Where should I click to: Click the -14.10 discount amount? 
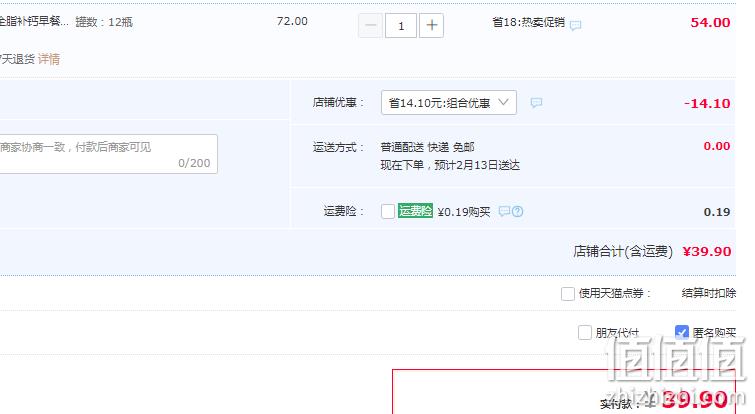pos(707,104)
